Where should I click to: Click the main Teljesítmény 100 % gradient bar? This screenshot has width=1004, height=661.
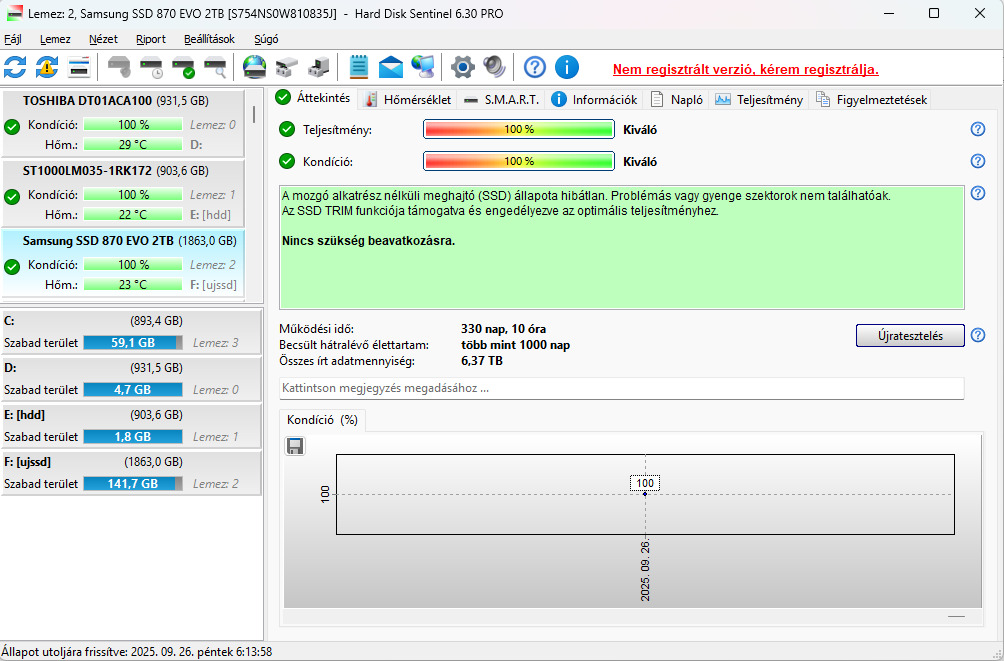click(519, 129)
